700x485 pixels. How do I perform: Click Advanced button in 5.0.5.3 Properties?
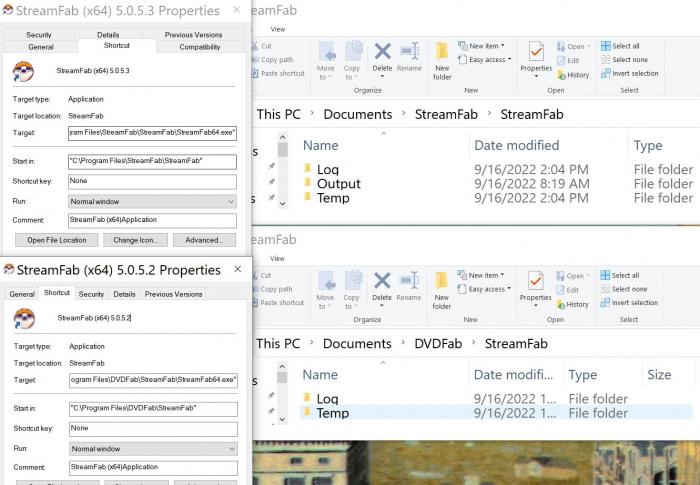click(x=204, y=240)
